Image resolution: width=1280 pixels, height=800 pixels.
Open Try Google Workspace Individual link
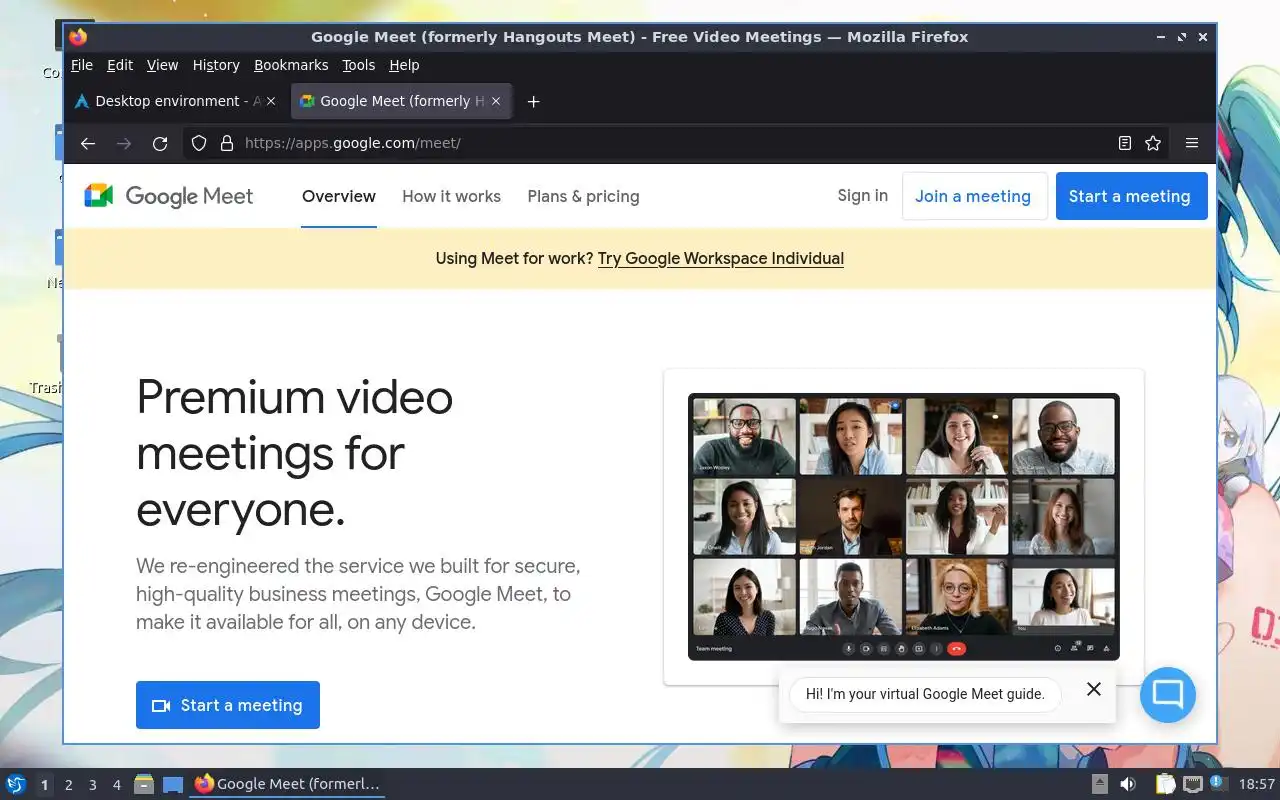coord(721,258)
